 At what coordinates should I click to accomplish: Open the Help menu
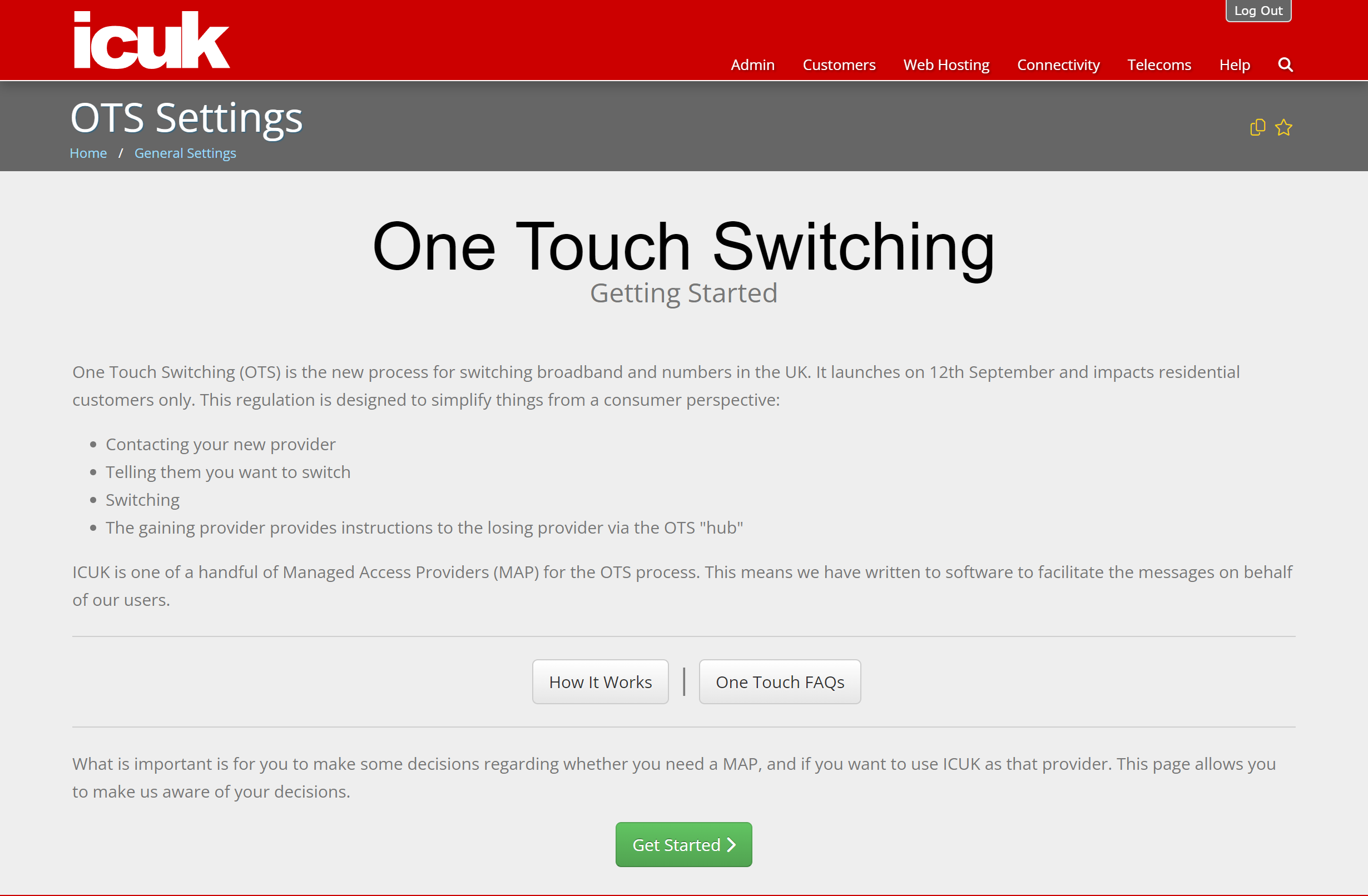(1234, 64)
